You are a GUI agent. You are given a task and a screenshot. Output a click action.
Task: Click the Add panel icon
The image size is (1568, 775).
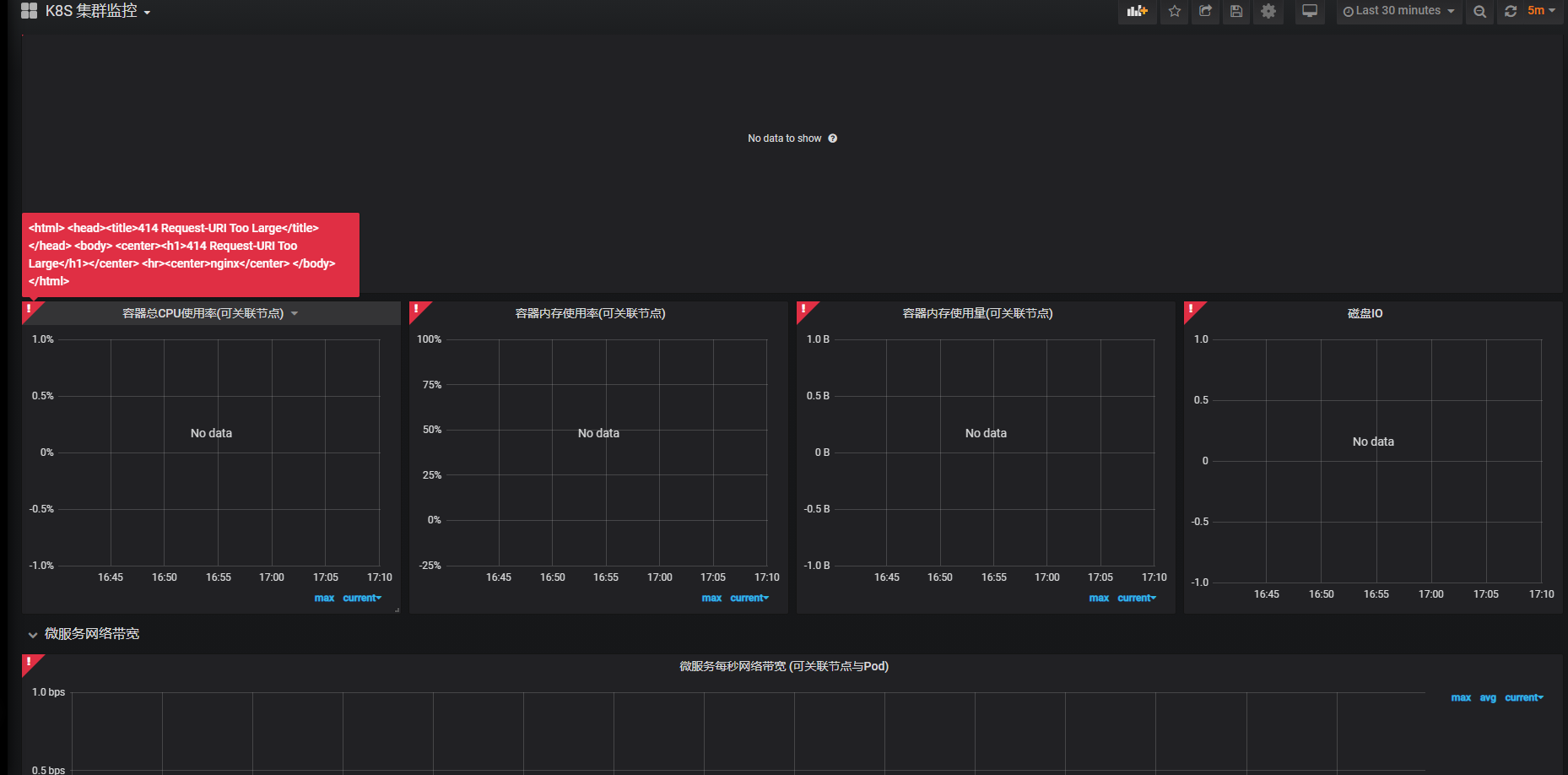tap(1137, 11)
